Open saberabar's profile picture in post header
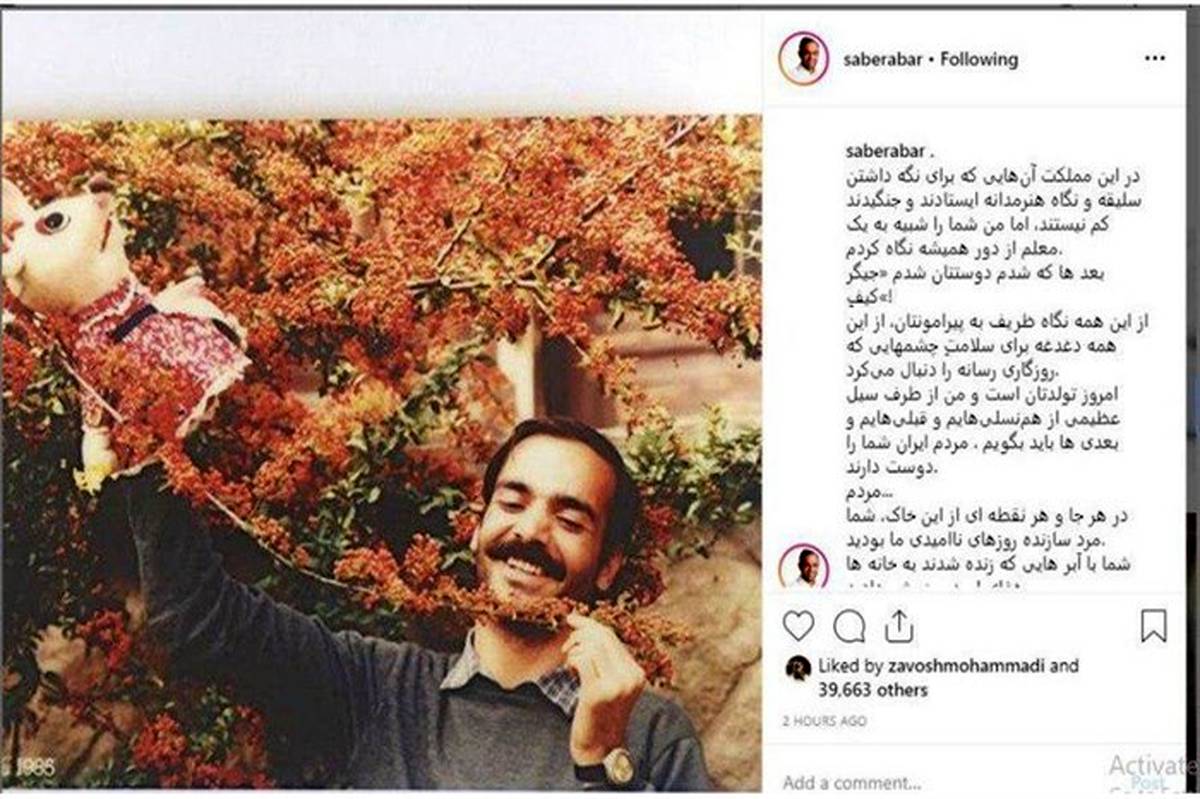This screenshot has width=1200, height=799. [x=804, y=58]
